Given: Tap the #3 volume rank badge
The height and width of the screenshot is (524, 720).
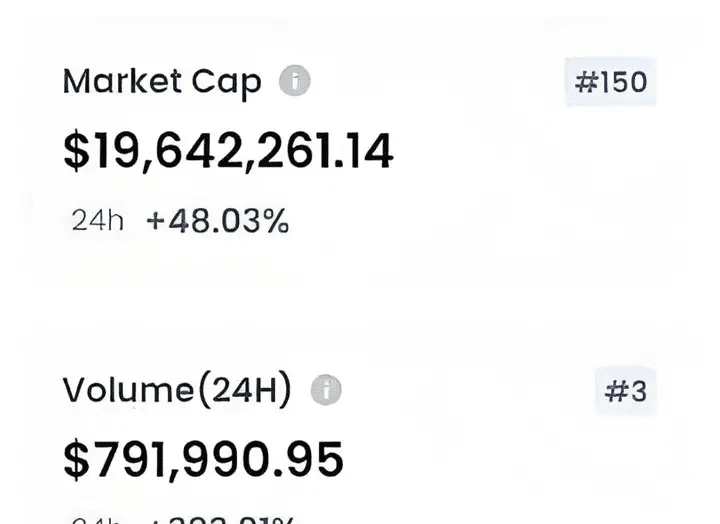Looking at the screenshot, I should 626,391.
